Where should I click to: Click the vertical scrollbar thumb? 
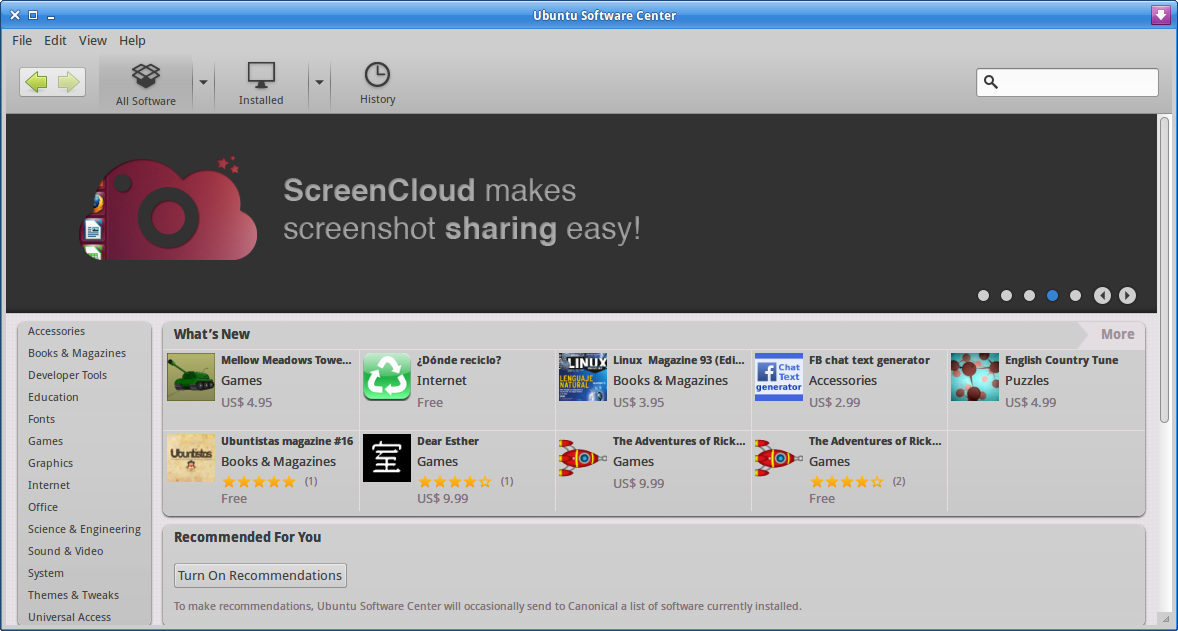1164,269
